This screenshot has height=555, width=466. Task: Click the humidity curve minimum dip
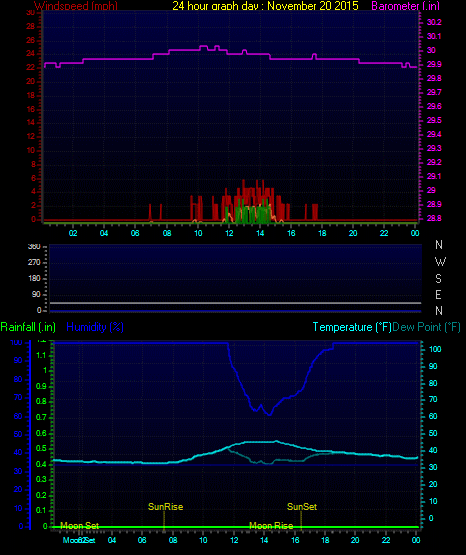pos(270,414)
